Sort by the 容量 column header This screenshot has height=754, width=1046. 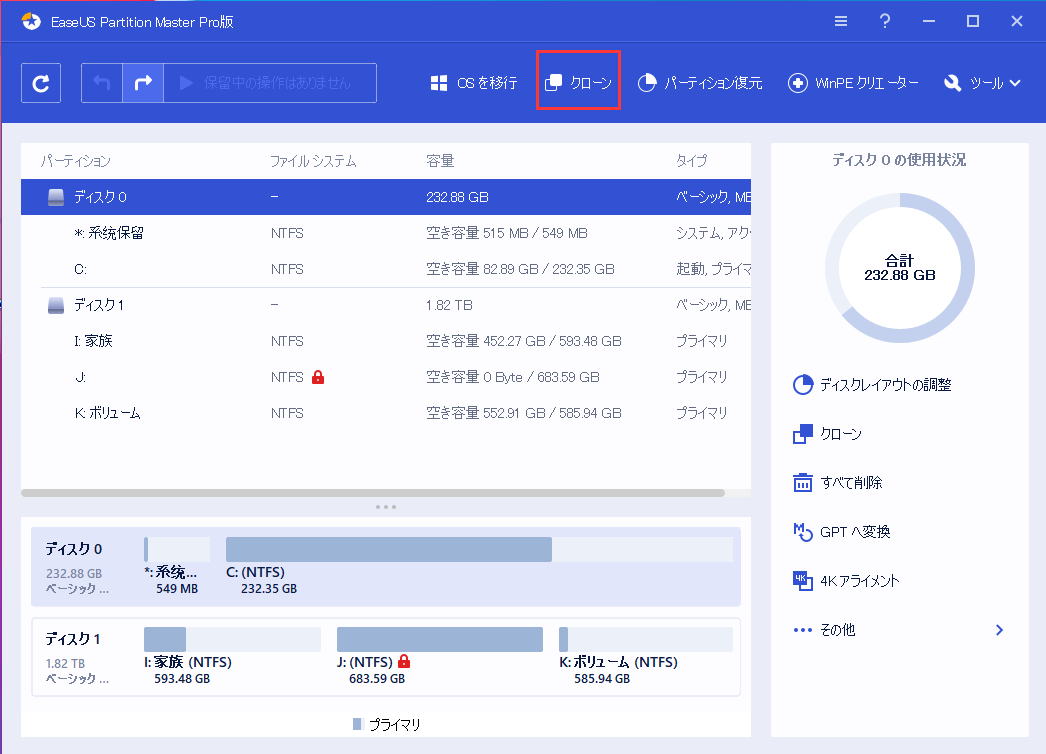point(440,161)
